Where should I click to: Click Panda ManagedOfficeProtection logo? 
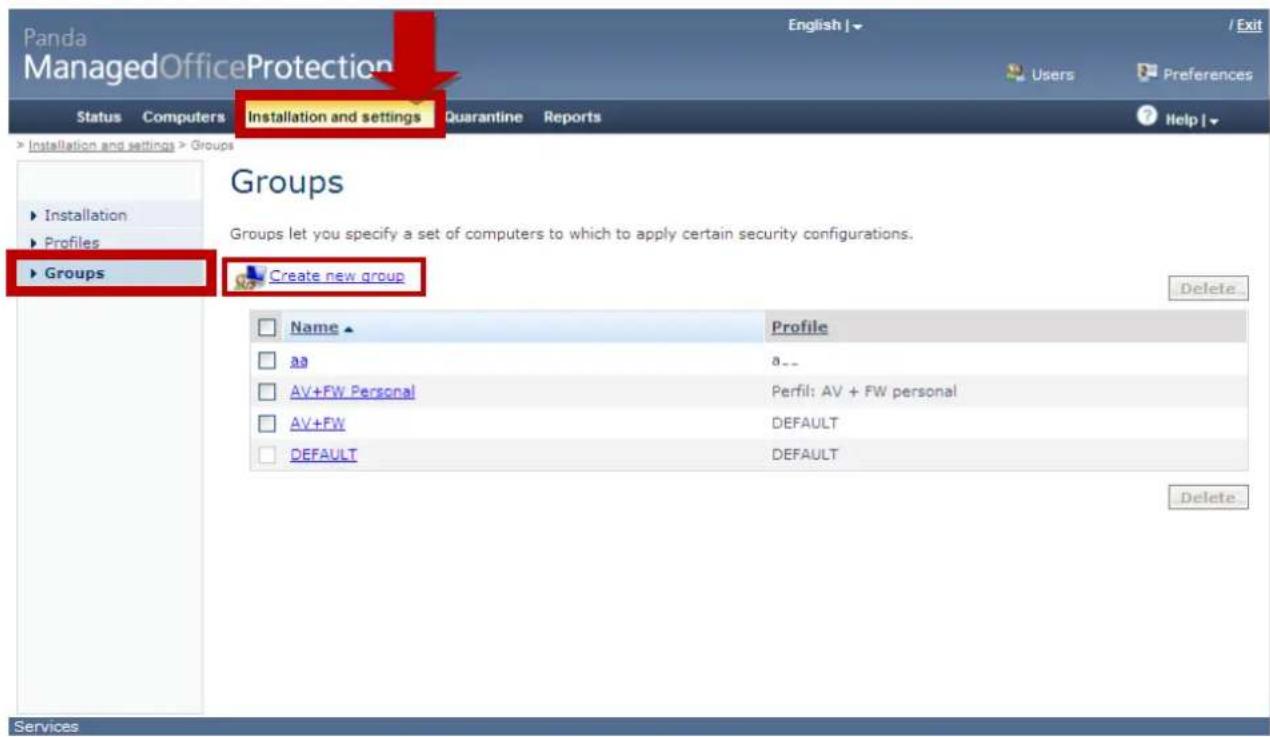207,56
